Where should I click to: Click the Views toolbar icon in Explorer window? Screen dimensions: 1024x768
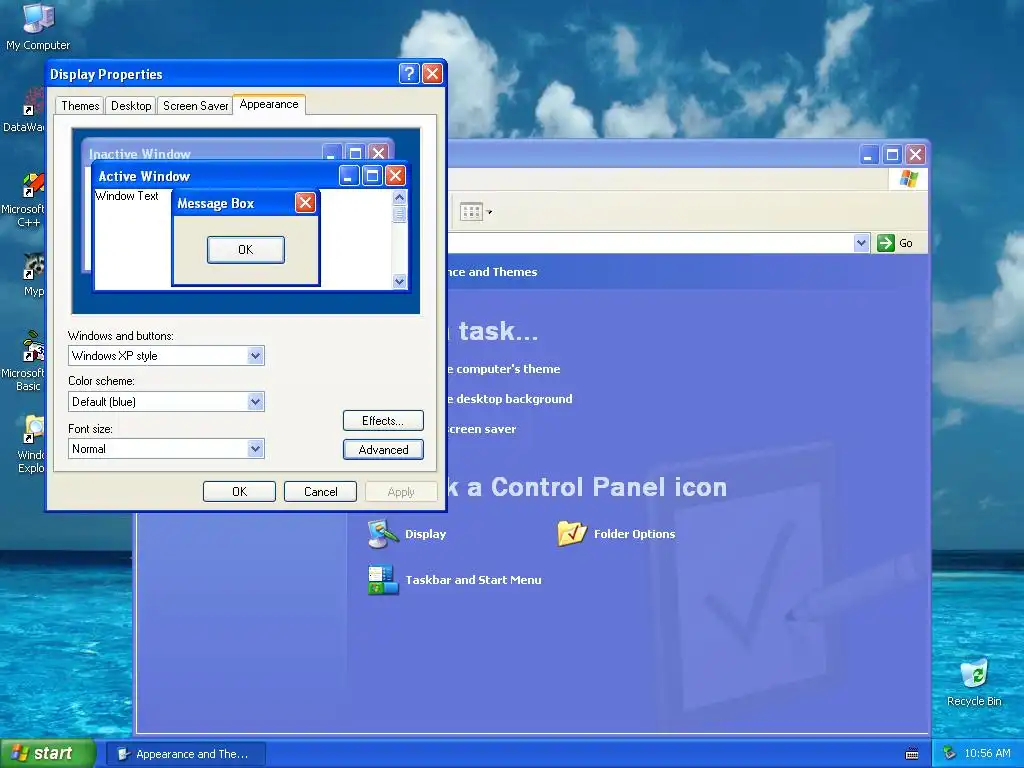[x=471, y=212]
